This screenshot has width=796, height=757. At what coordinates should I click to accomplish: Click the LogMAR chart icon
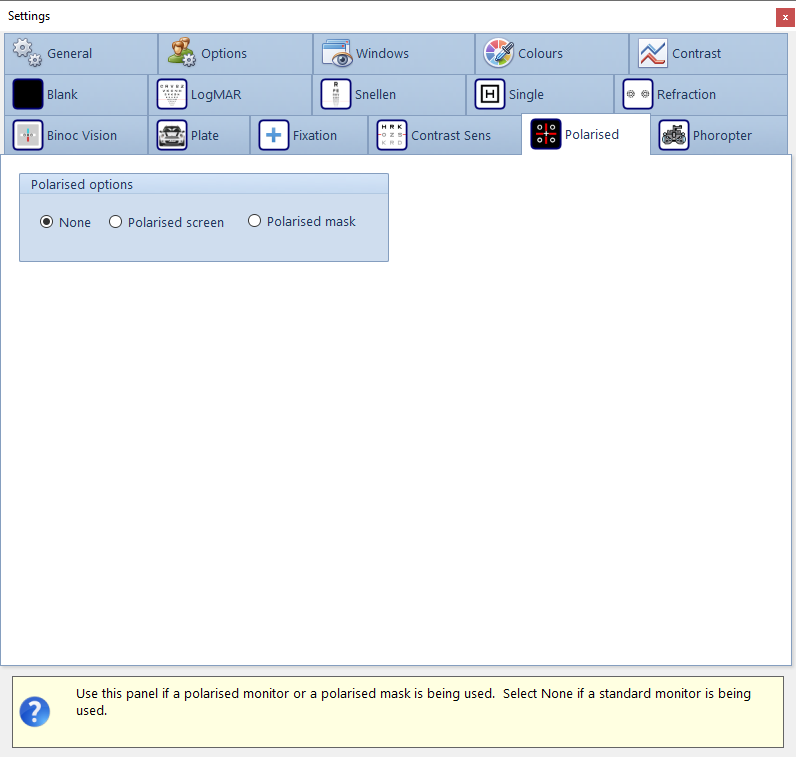tap(172, 94)
